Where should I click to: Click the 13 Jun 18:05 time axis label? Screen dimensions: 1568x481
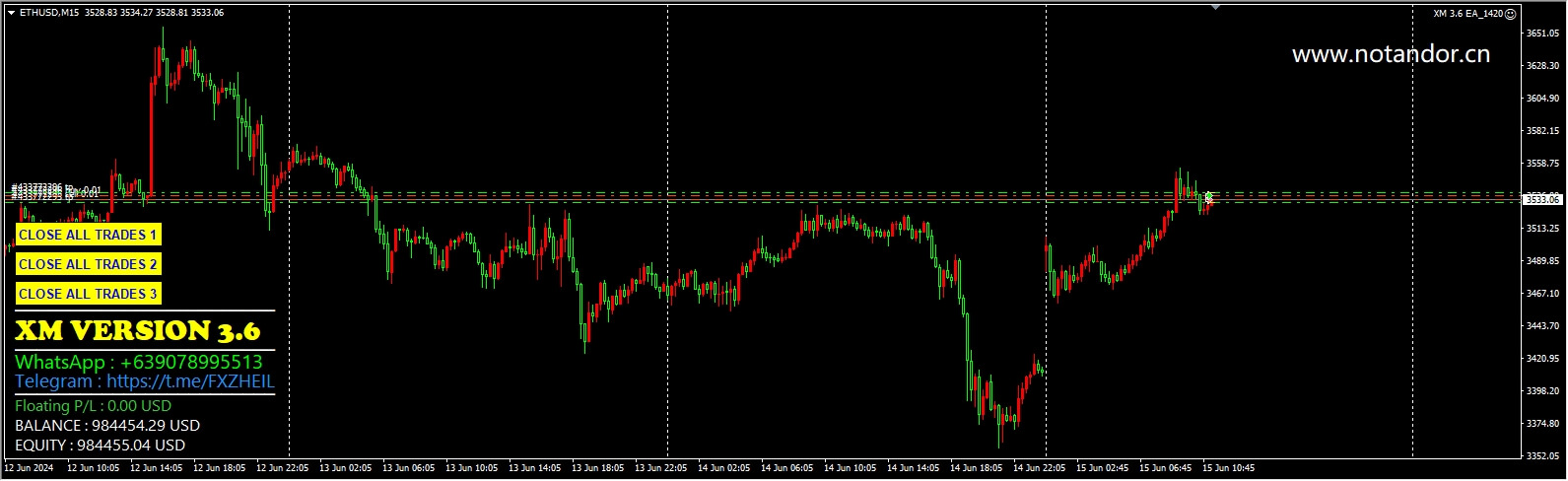[x=596, y=468]
